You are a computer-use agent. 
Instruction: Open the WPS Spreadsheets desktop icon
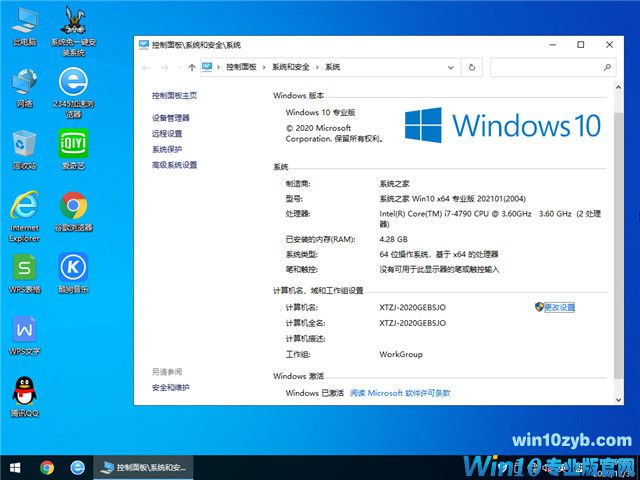click(24, 273)
